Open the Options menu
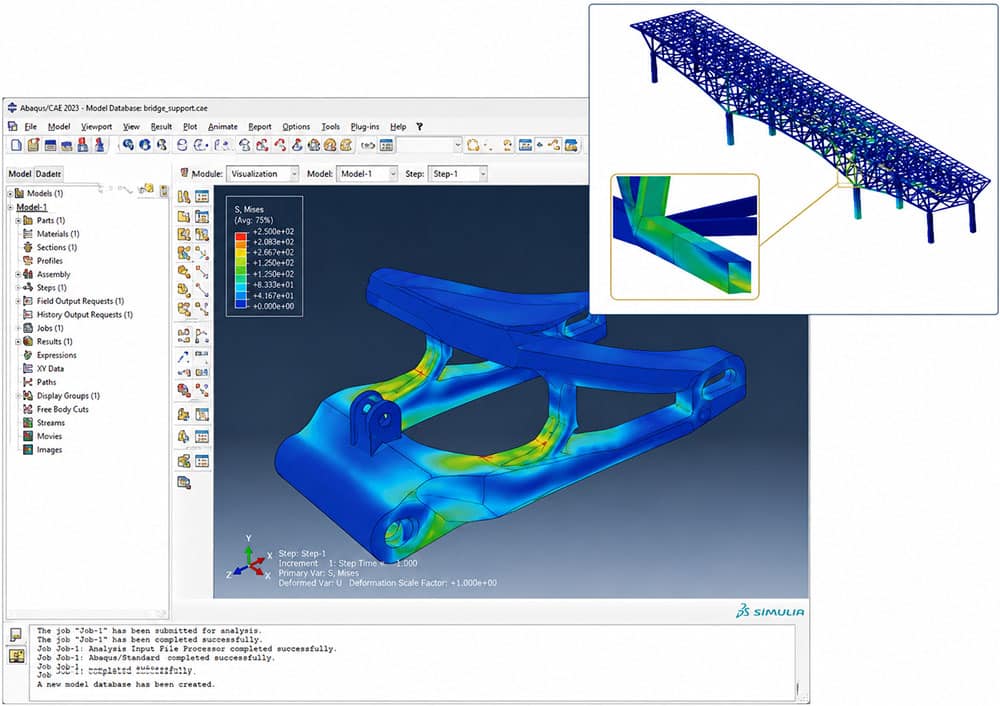The image size is (1000, 706). [296, 127]
